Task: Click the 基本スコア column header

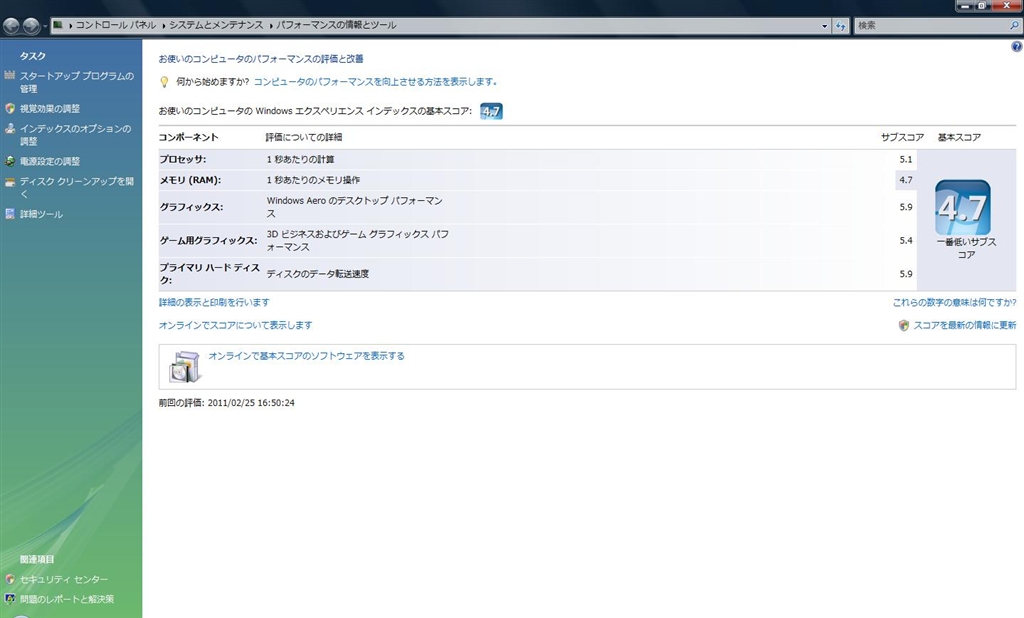Action: pos(959,137)
